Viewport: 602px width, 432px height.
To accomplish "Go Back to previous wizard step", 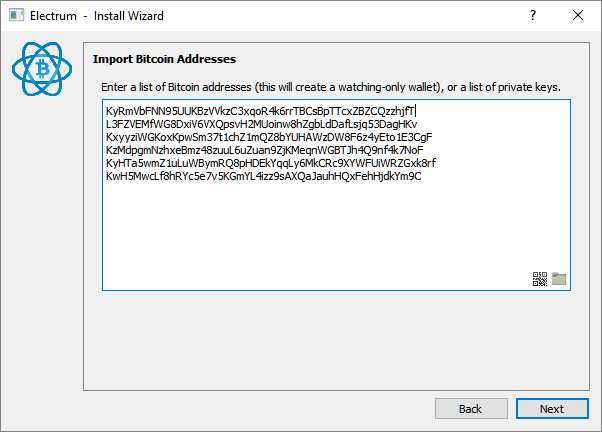I will (471, 409).
